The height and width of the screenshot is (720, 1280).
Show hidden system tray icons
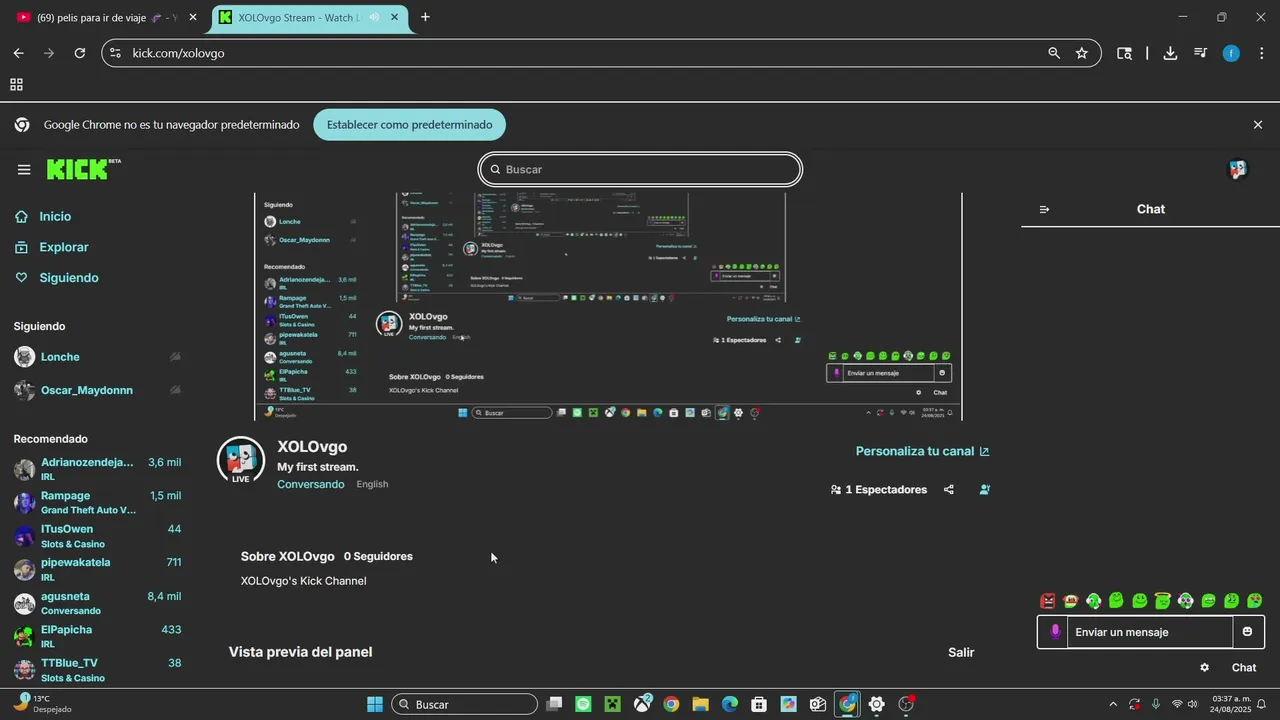tap(1113, 704)
